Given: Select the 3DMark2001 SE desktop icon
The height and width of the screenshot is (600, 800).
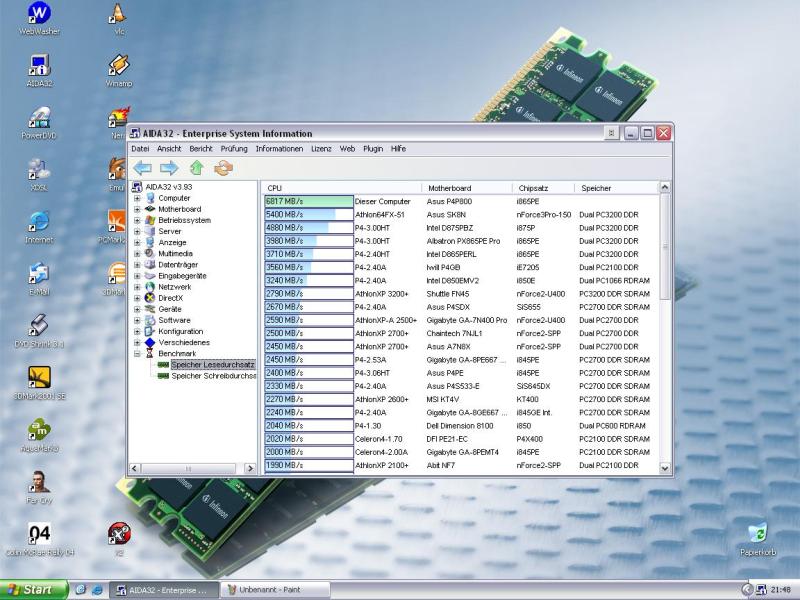Looking at the screenshot, I should pos(39,383).
